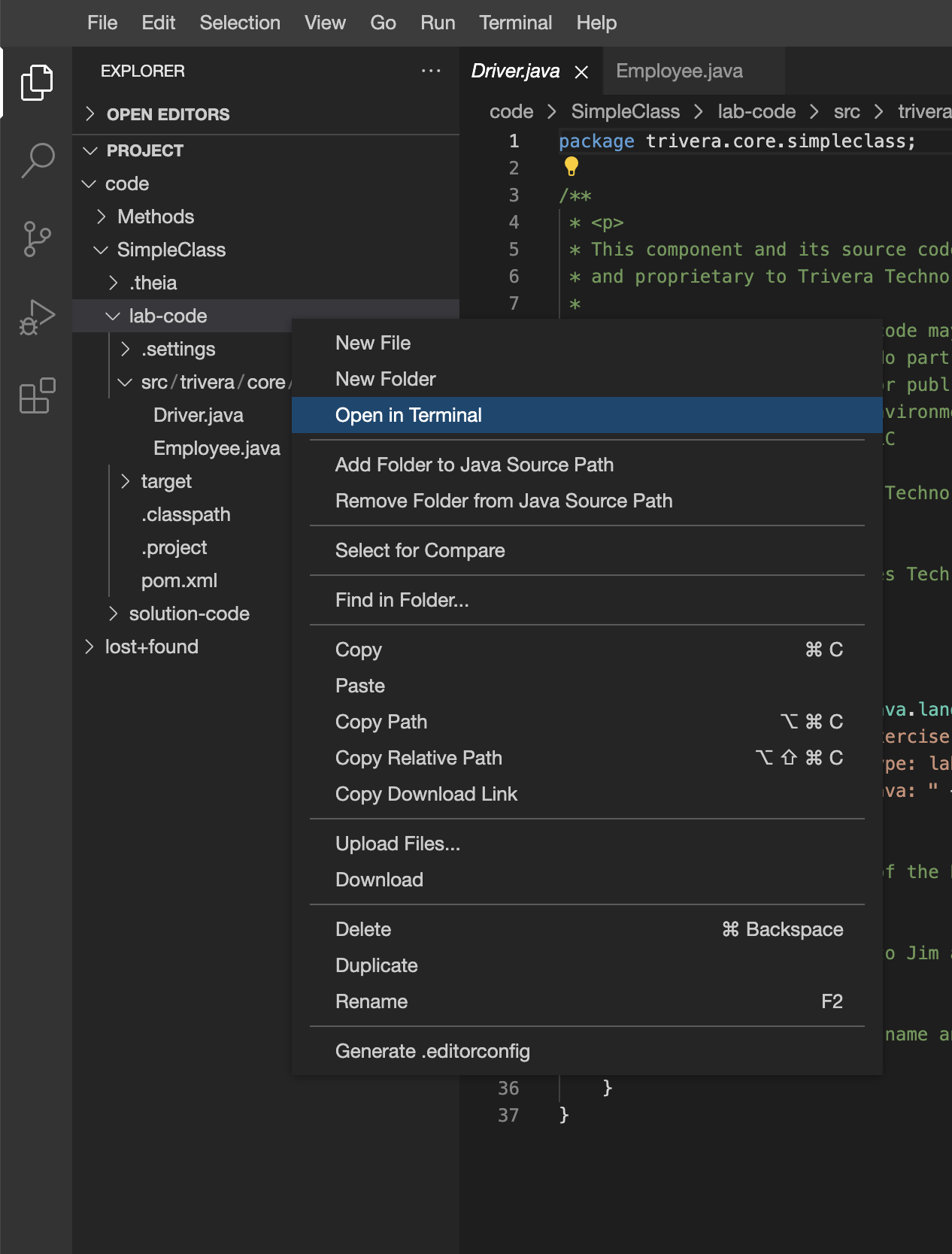Viewport: 952px width, 1254px height.
Task: Open the Run and Debug icon
Action: click(36, 317)
